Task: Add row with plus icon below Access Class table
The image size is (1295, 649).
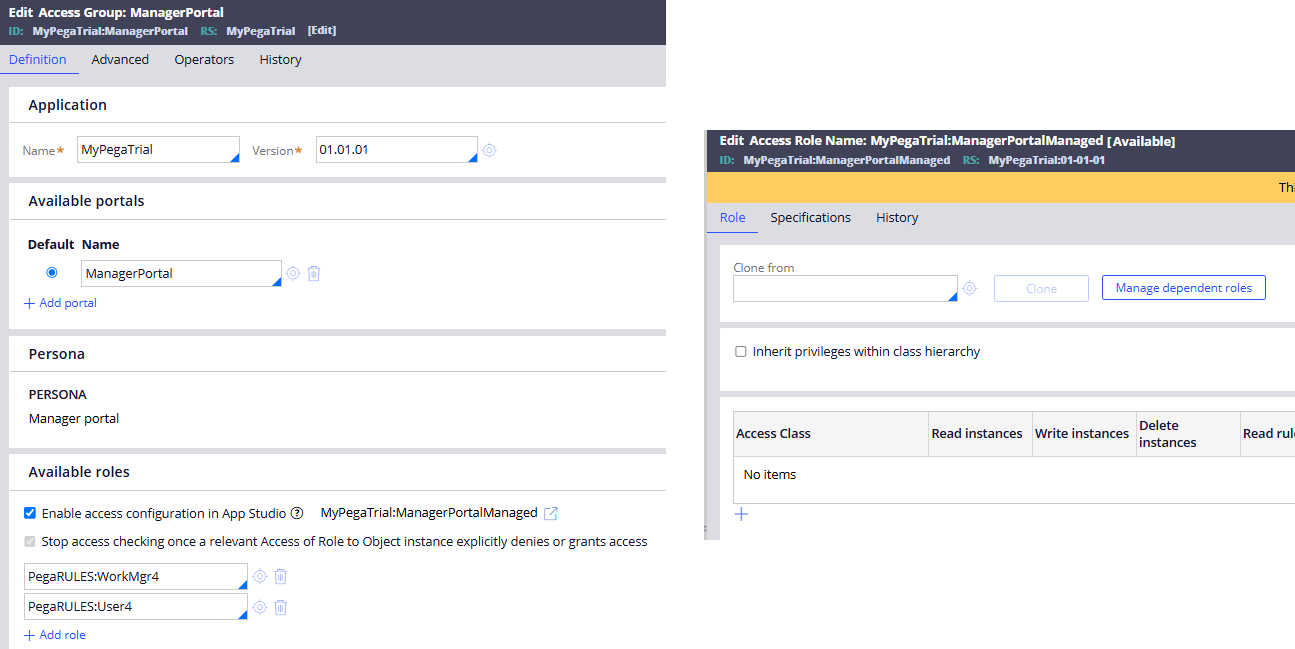Action: point(741,514)
